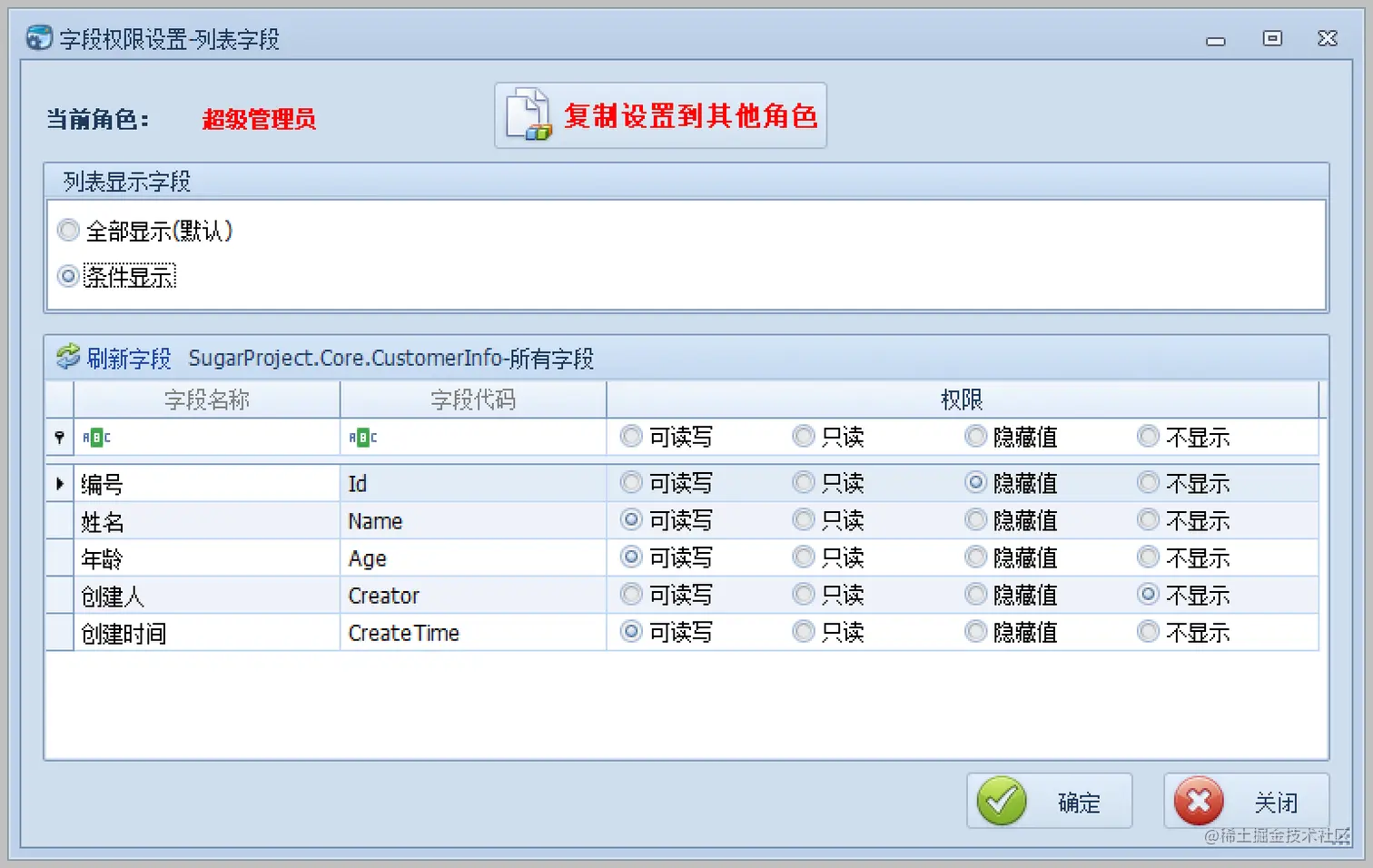Click 字段名称 filter input cell

(207, 438)
